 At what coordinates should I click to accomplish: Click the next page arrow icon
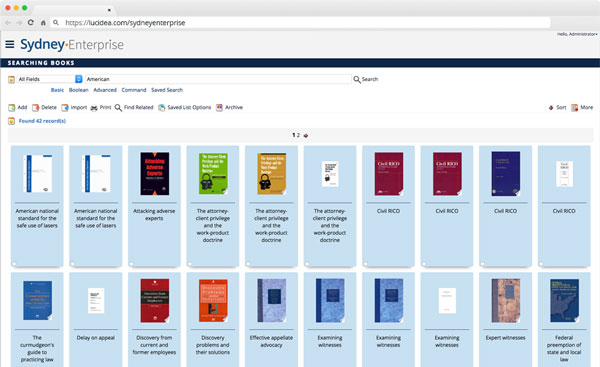pos(306,135)
